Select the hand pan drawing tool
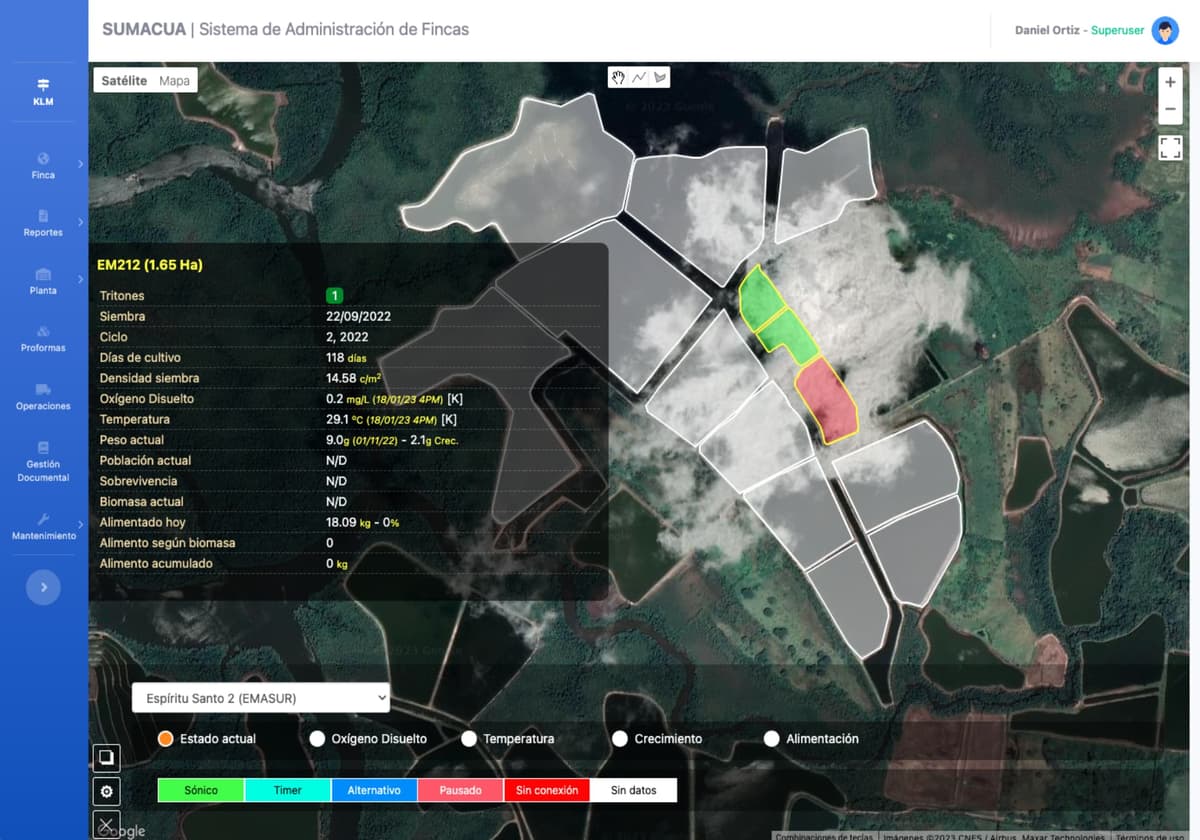 coord(619,77)
